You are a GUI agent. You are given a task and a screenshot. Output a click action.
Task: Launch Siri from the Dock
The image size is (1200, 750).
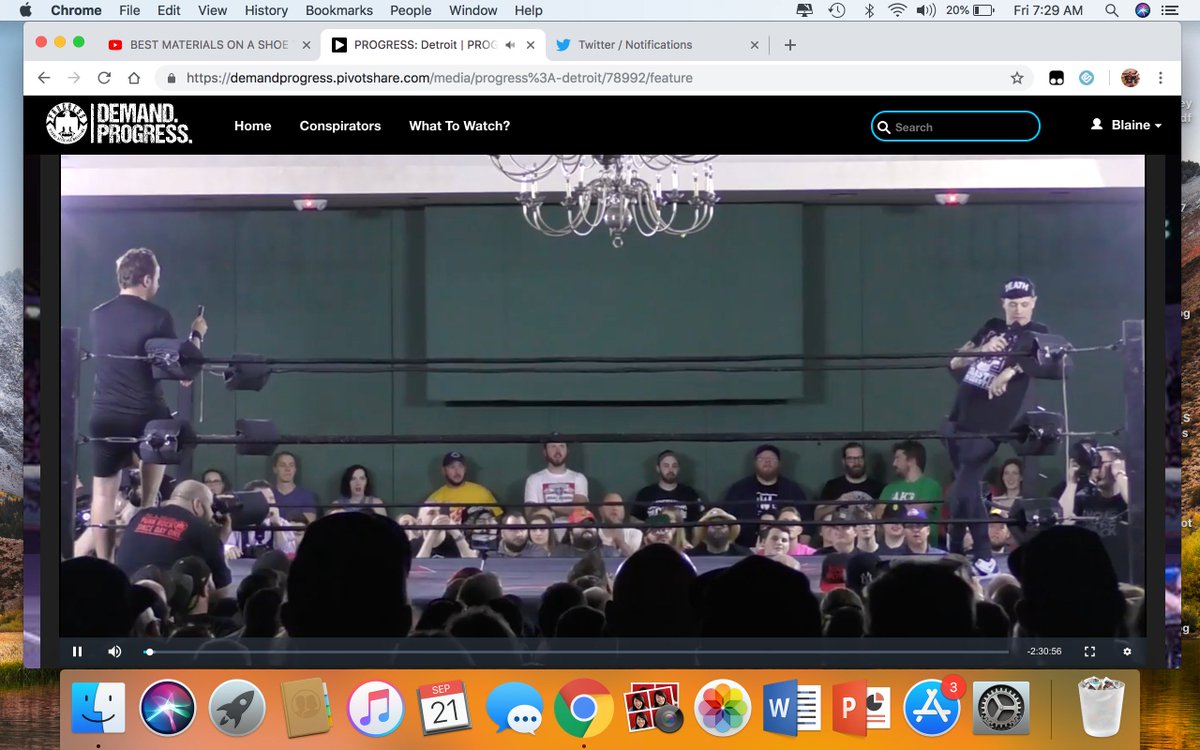(167, 708)
